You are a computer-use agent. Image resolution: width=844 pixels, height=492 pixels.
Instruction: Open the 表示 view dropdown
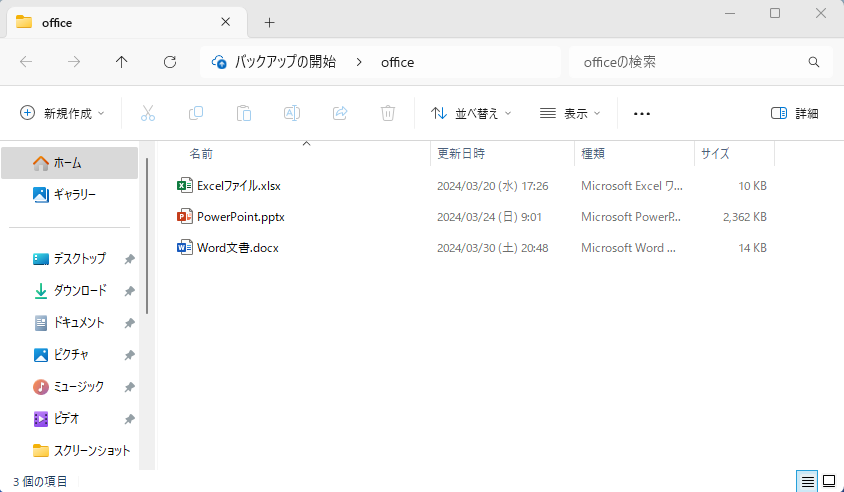[570, 113]
